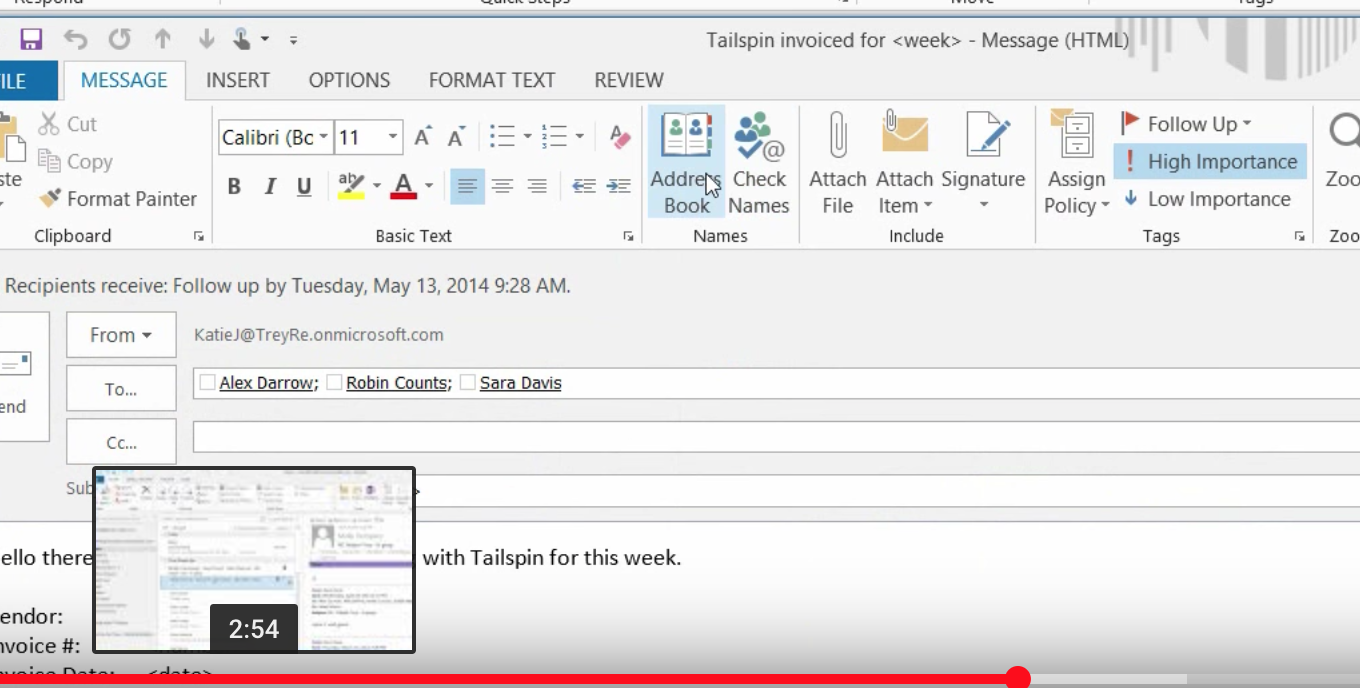The image size is (1360, 688).
Task: Click the Save icon in quick access toolbar
Action: pyautogui.click(x=31, y=40)
